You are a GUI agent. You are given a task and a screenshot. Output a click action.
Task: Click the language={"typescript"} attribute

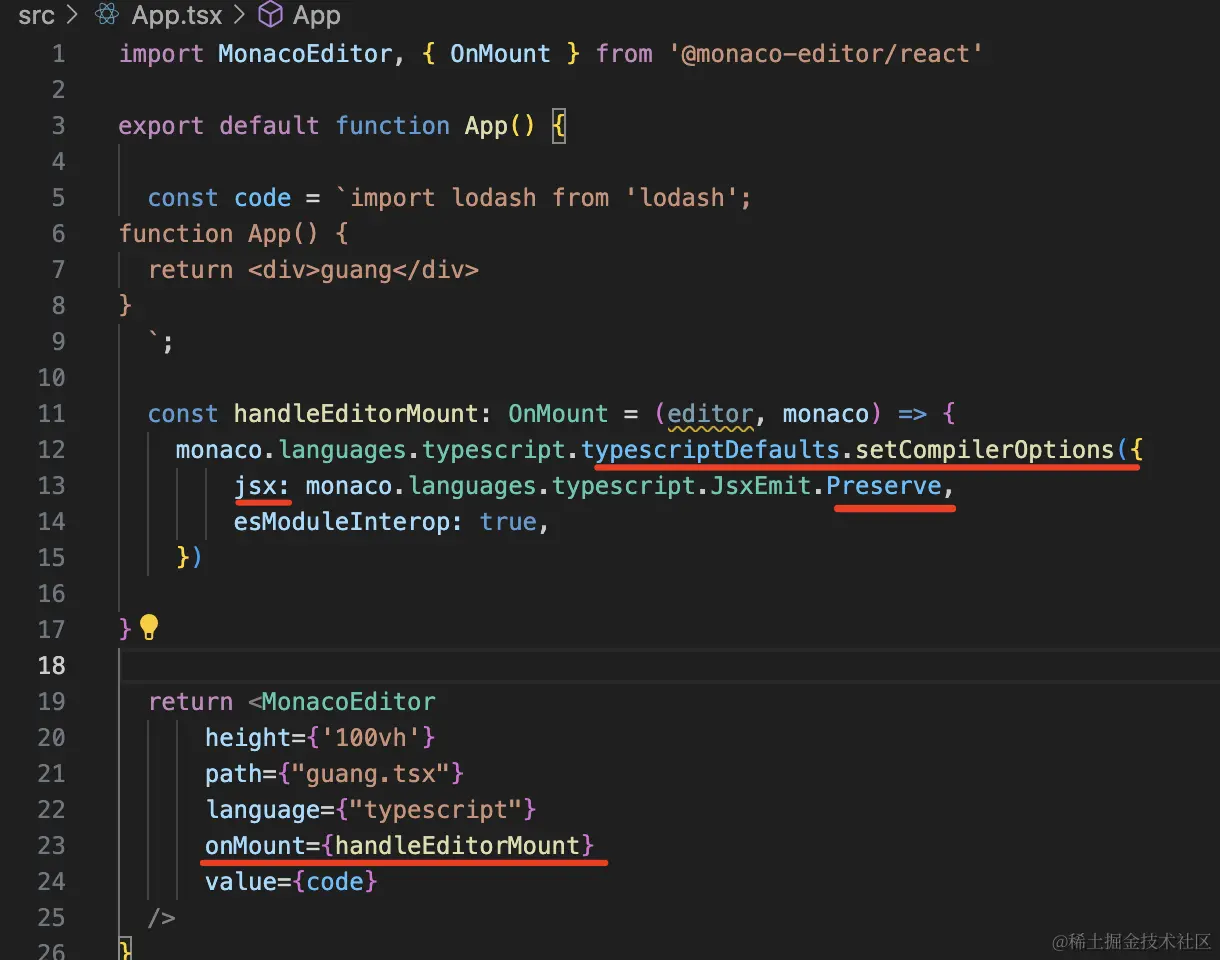(371, 809)
